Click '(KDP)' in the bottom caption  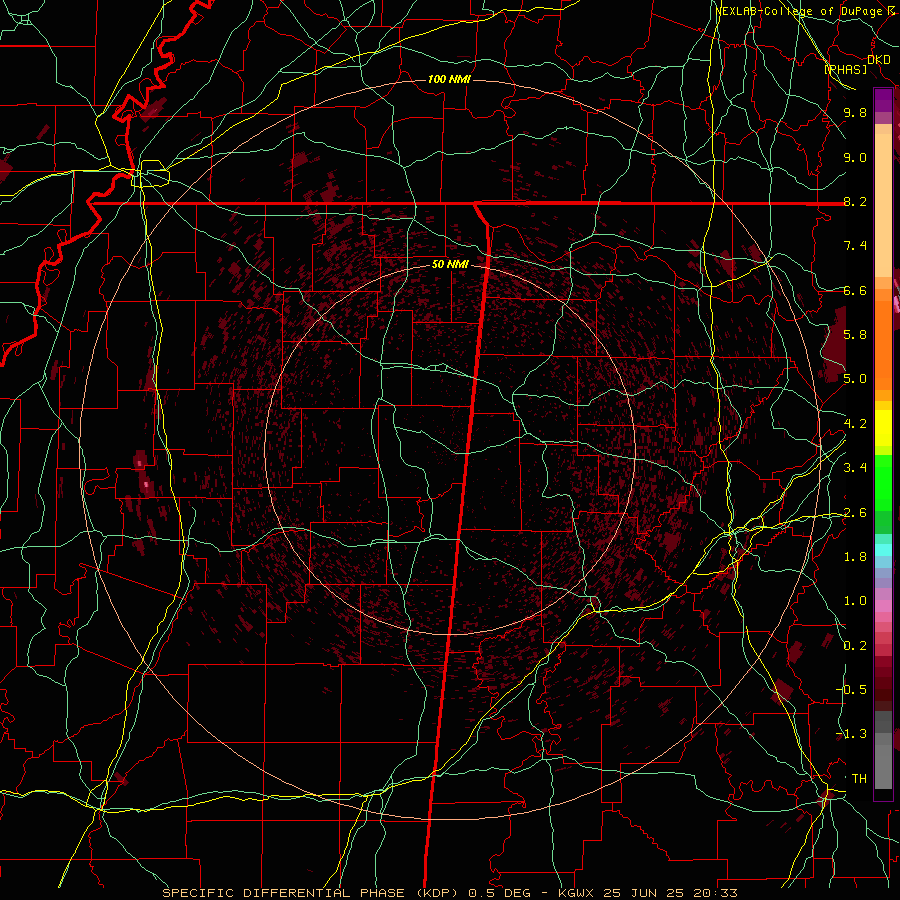click(436, 893)
